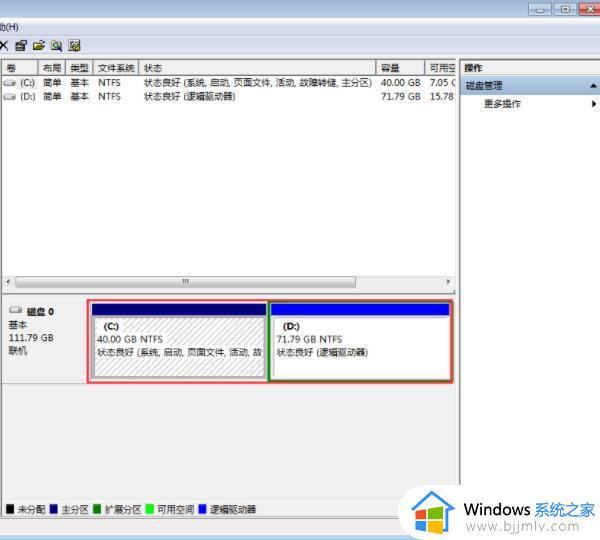Sort by the 布局 column header

(52, 68)
